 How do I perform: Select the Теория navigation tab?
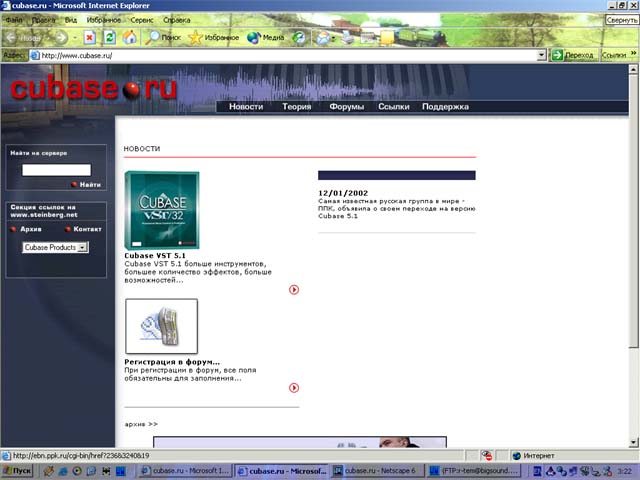pyautogui.click(x=296, y=106)
